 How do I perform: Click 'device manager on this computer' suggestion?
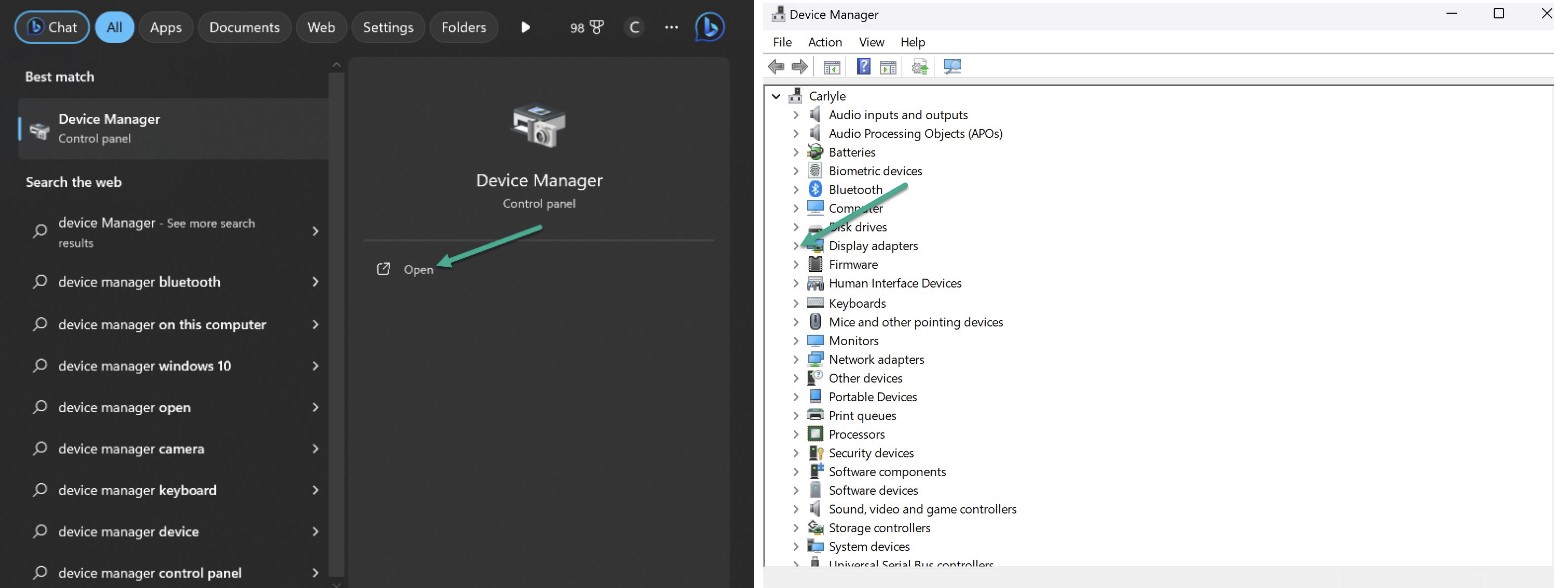click(173, 324)
